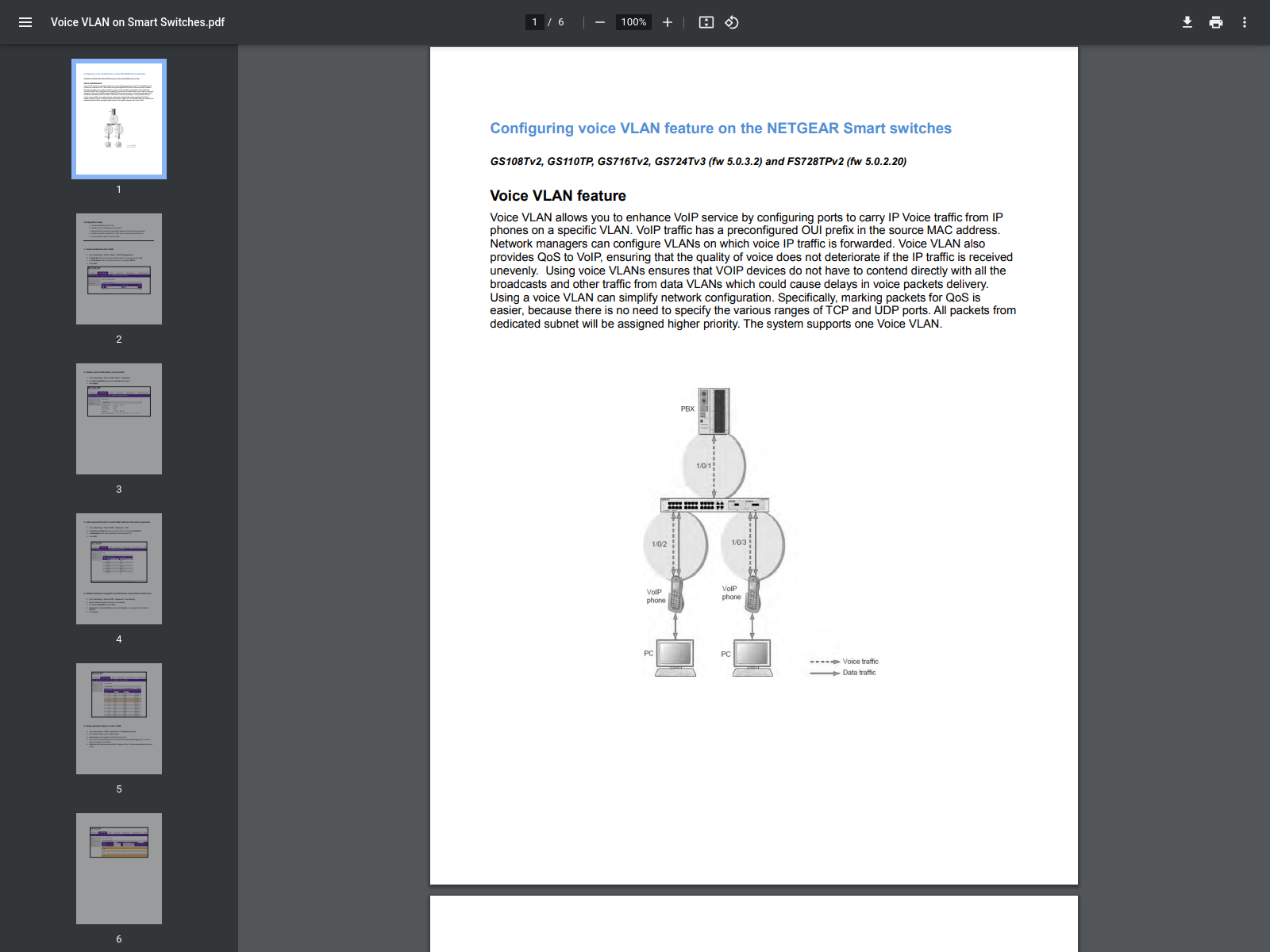Click the 1/0/2 port label
1270x952 pixels.
pos(659,544)
